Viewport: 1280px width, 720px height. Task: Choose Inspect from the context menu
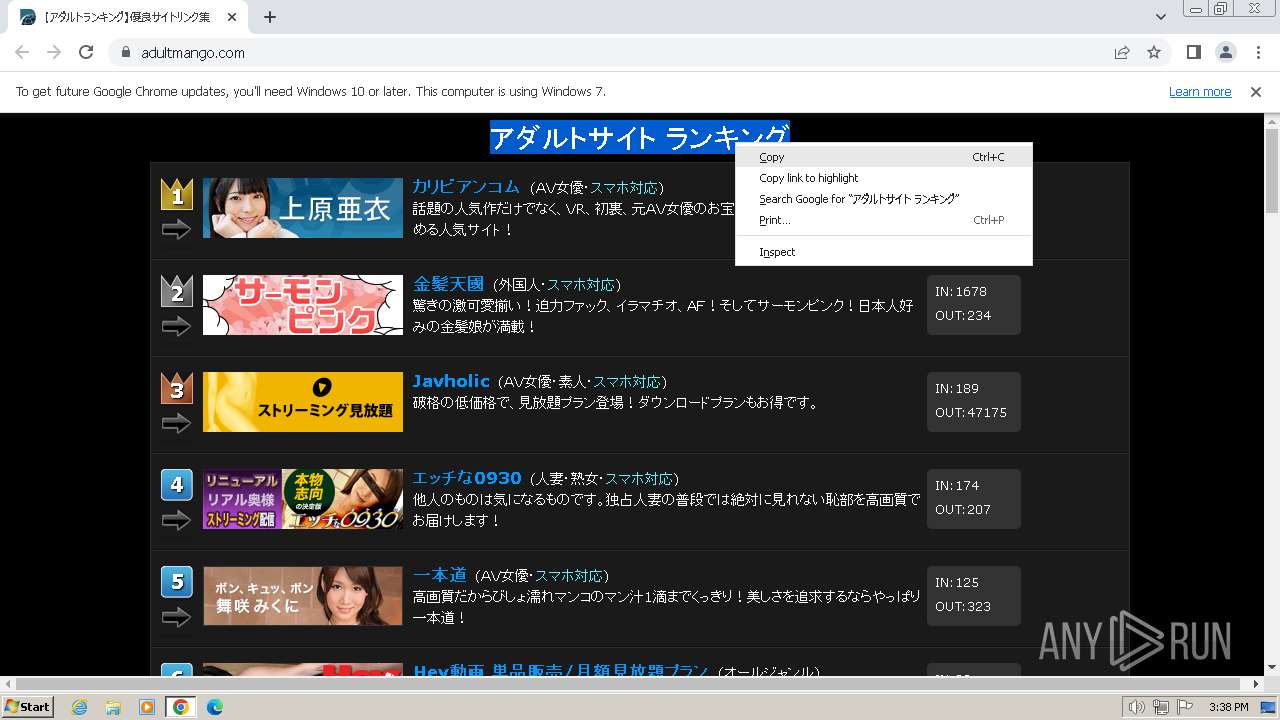[884, 252]
